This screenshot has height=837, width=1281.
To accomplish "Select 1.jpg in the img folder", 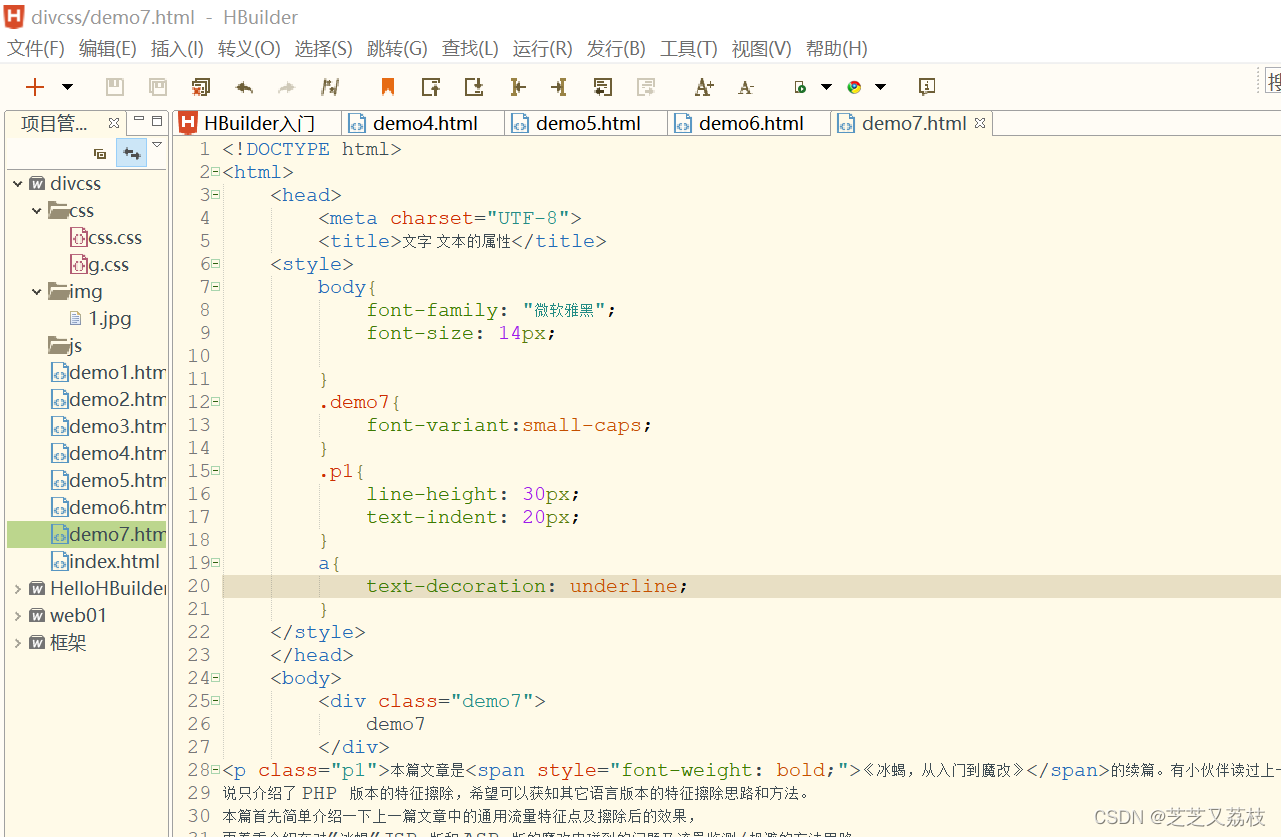I will coord(100,319).
